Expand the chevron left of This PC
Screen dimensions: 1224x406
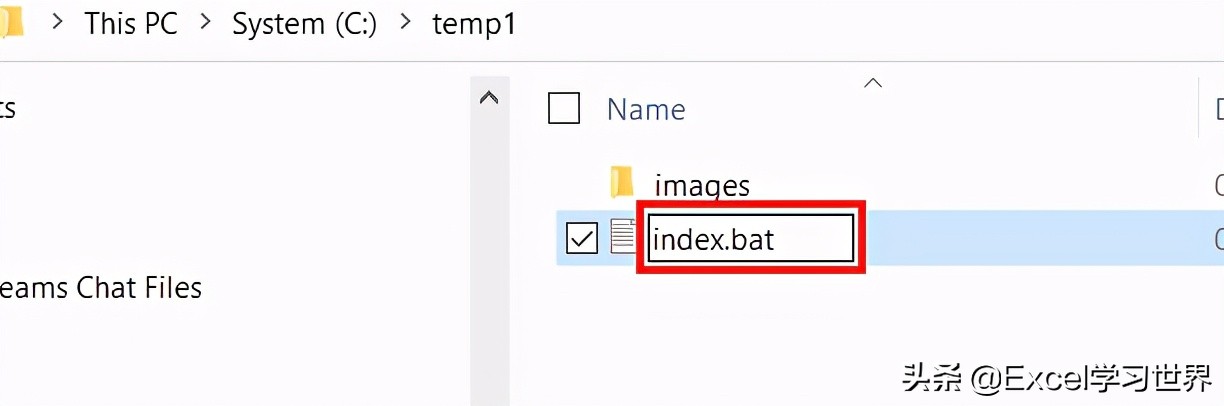point(59,23)
